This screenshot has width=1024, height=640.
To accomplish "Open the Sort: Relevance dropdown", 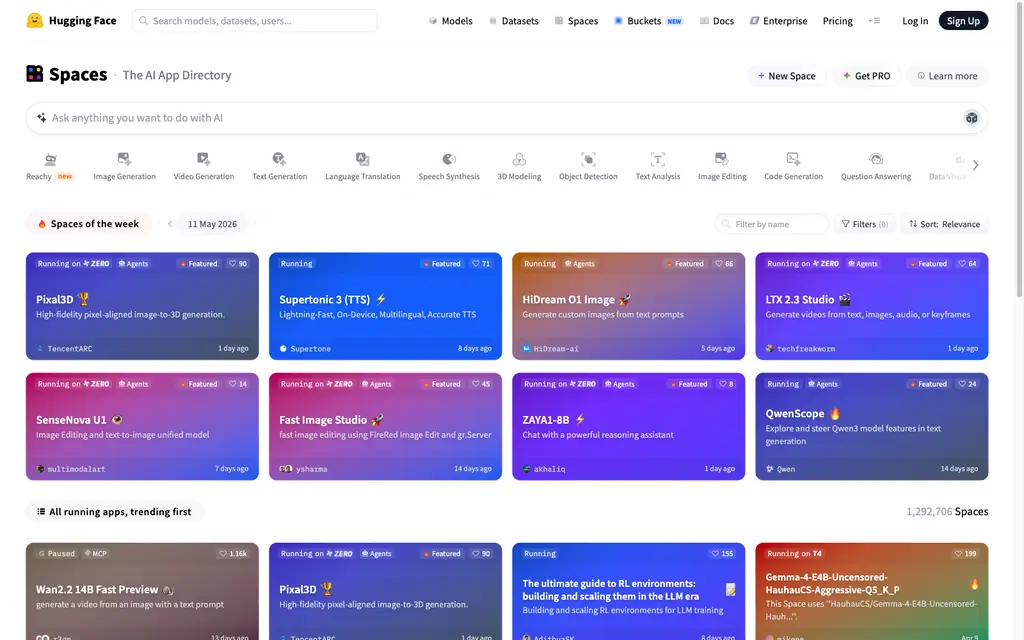I will point(944,224).
